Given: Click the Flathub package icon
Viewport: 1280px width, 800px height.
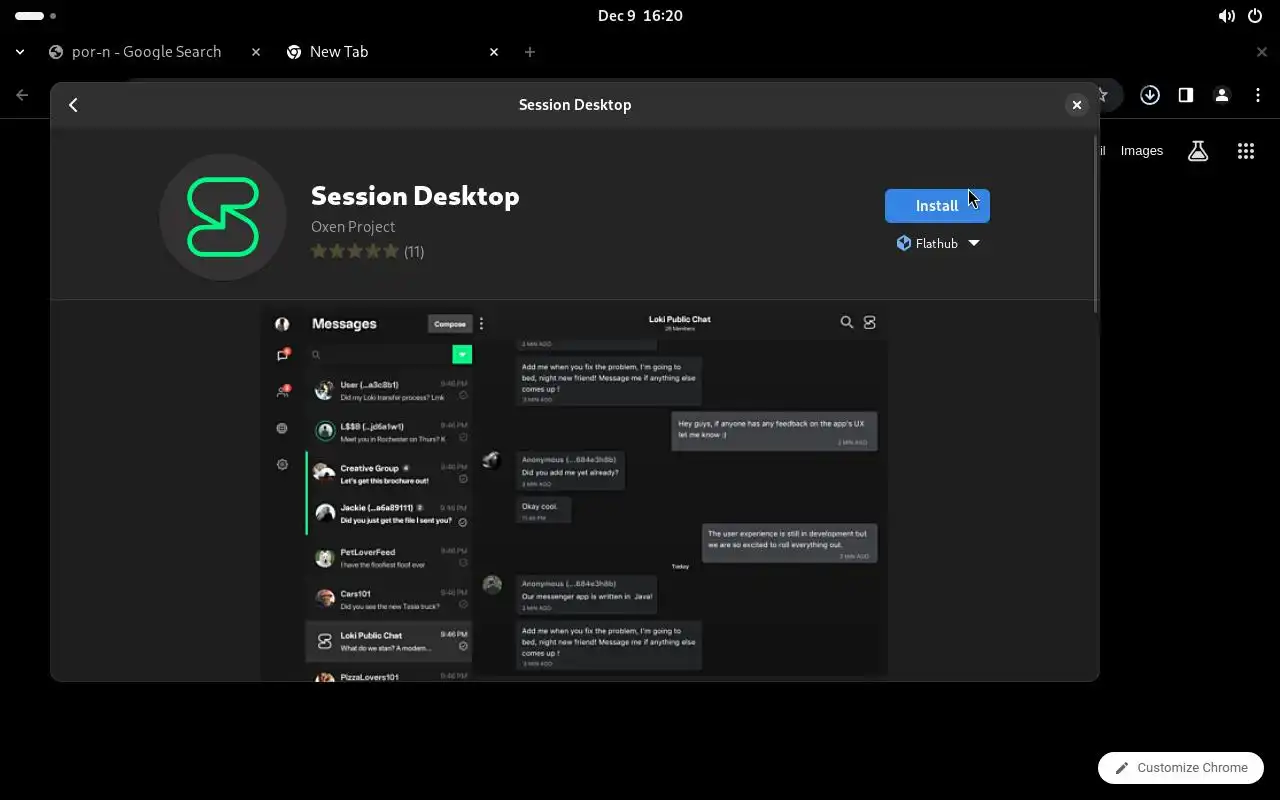Looking at the screenshot, I should click(904, 243).
